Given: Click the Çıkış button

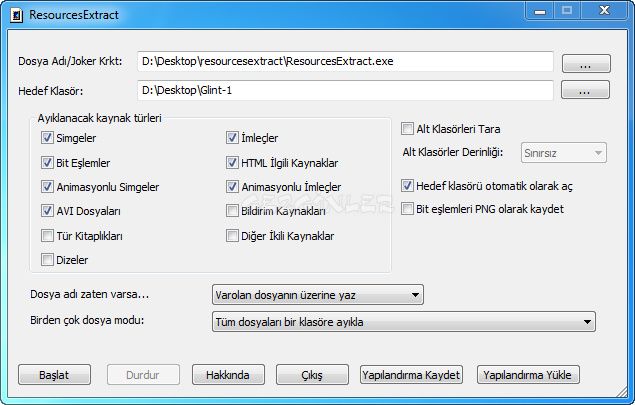Looking at the screenshot, I should click(312, 375).
